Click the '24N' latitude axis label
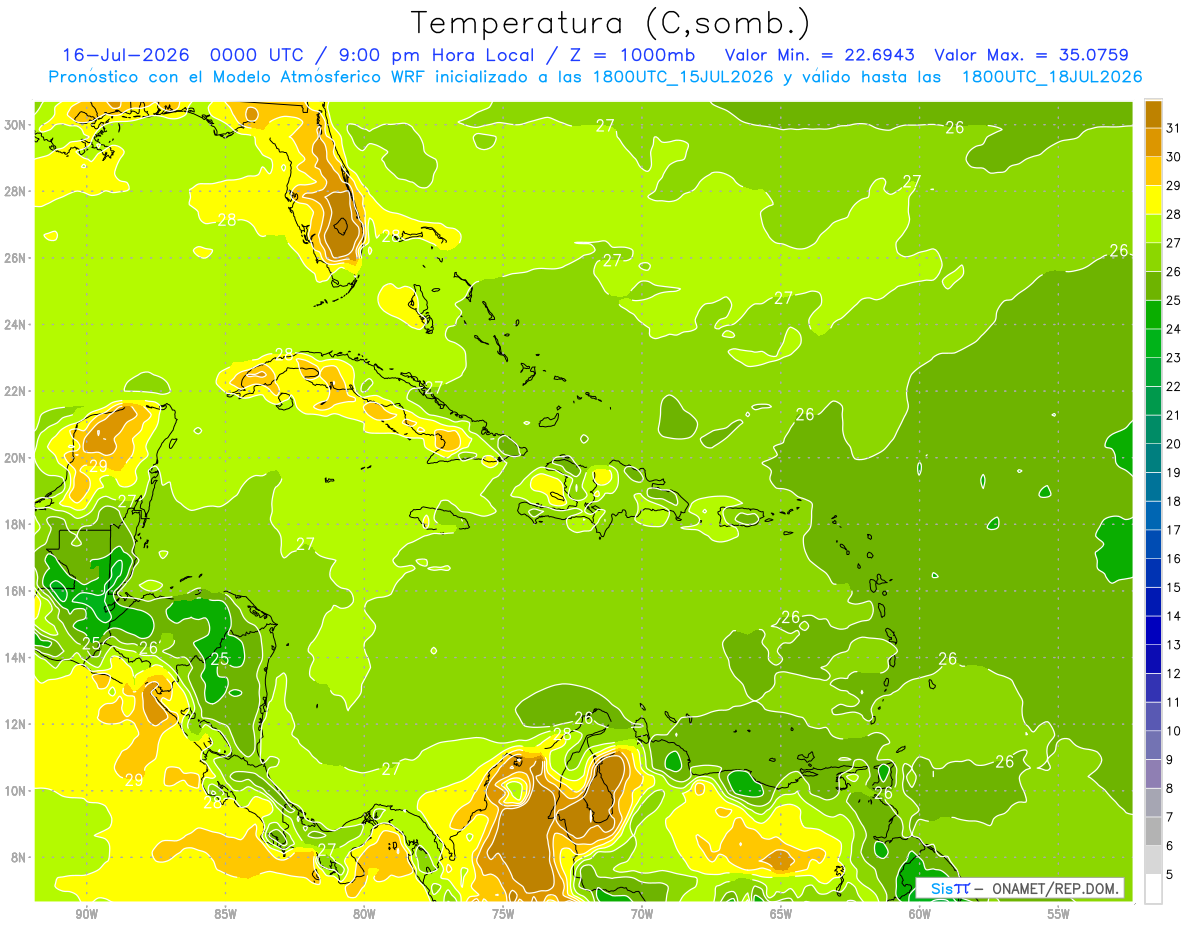 (16, 325)
